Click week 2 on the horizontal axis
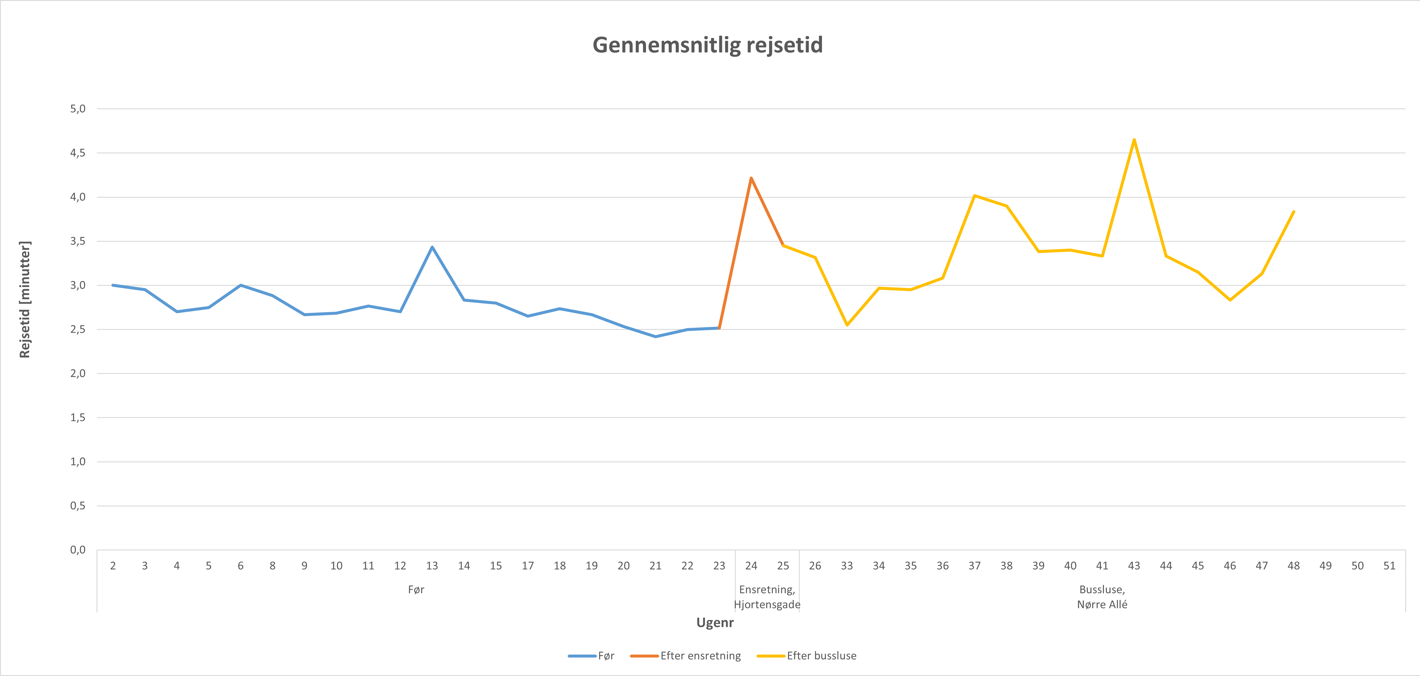This screenshot has height=676, width=1420. (113, 566)
